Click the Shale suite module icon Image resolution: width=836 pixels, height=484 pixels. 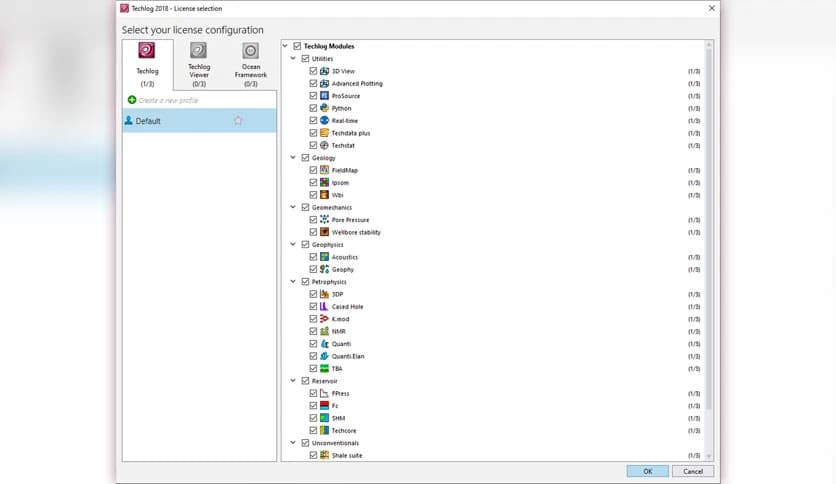pos(324,455)
